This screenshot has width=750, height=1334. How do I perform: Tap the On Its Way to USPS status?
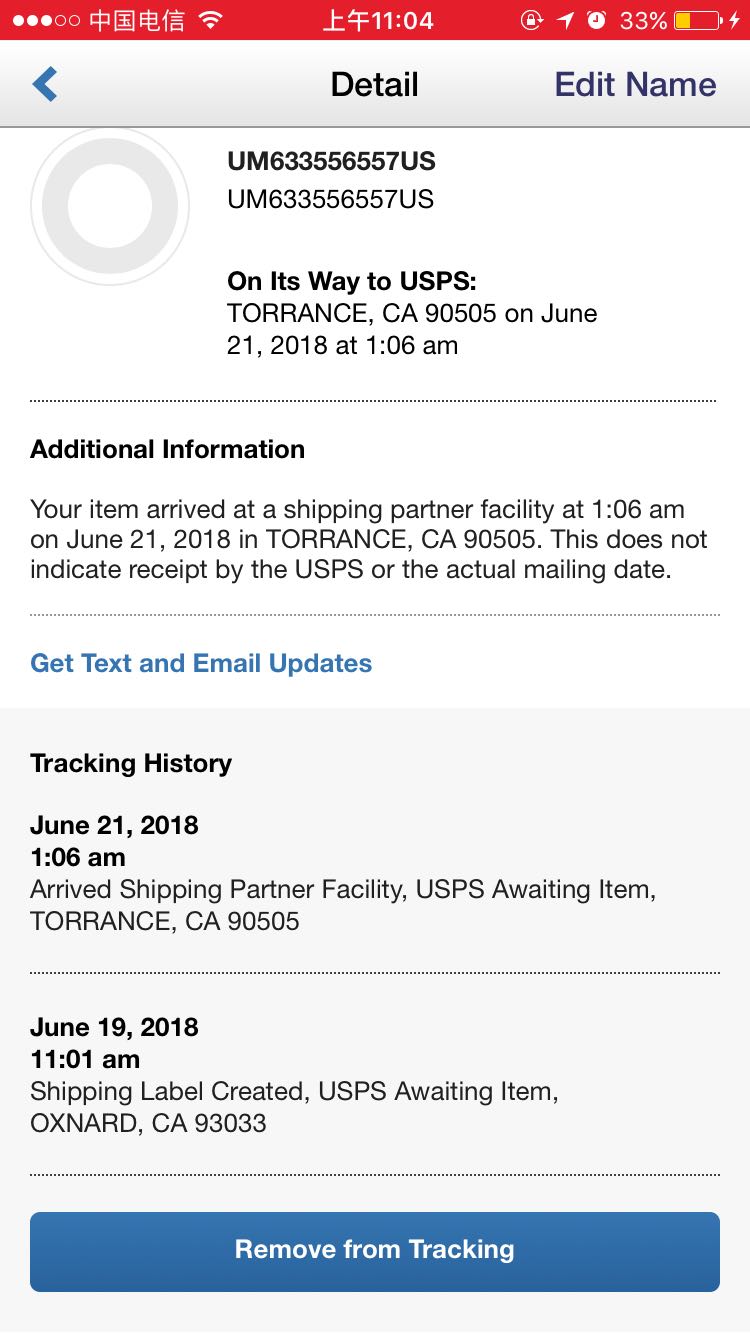pyautogui.click(x=352, y=281)
